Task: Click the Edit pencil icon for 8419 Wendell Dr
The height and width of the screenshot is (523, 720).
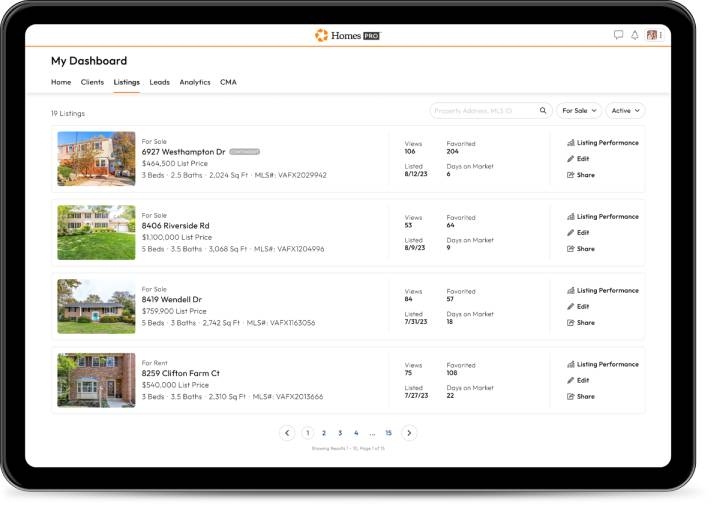Action: [570, 307]
